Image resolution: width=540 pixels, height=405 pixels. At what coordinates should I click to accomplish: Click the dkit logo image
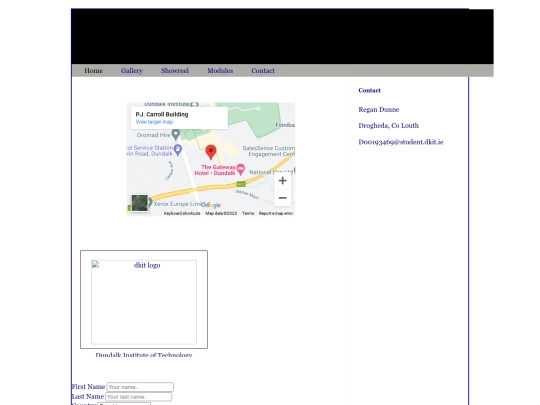pos(144,302)
